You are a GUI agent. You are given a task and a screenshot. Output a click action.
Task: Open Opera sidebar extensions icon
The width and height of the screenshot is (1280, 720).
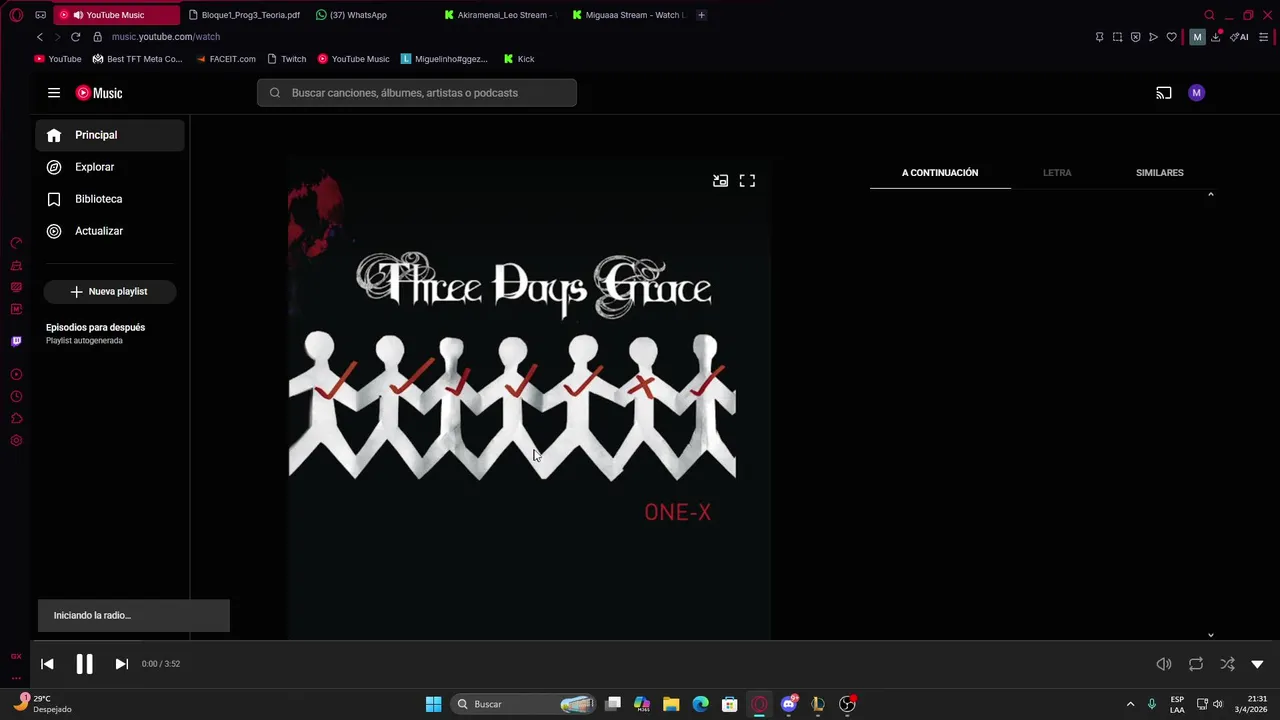pos(16,419)
